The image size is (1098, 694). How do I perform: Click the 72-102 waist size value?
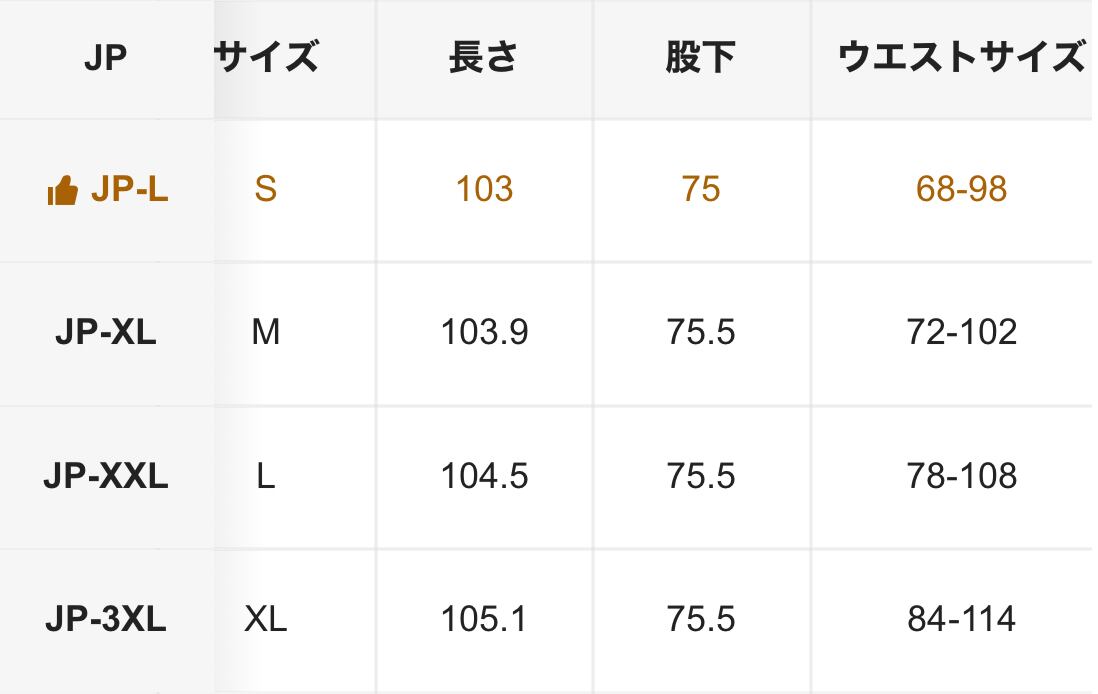coord(961,332)
